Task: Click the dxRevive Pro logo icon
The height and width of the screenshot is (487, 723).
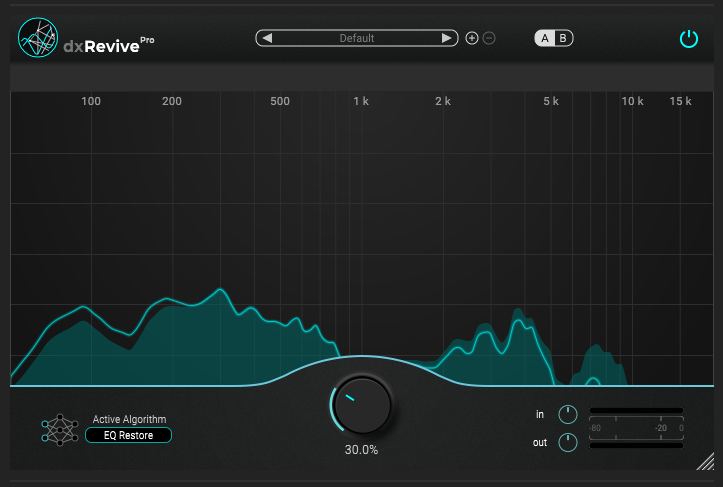Action: pos(38,38)
